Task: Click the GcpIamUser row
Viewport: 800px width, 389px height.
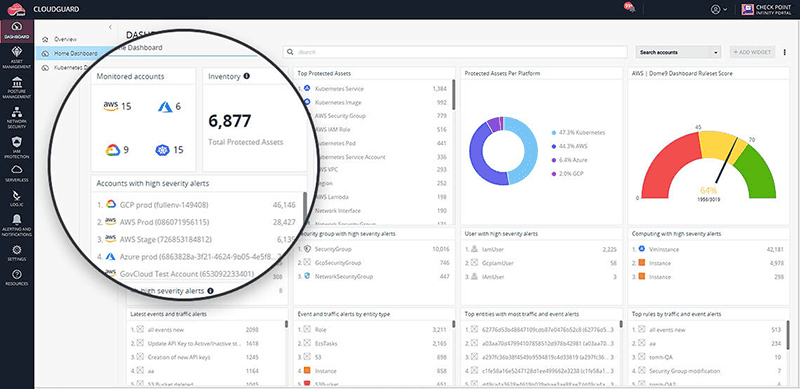Action: click(x=542, y=263)
